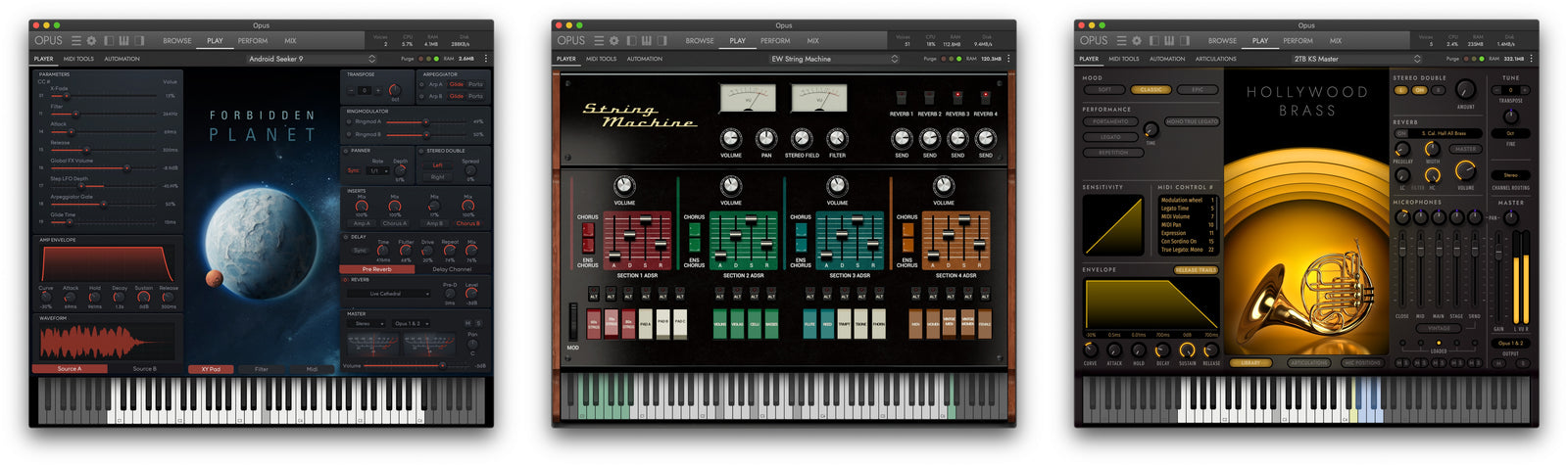Adjust the Mod slider in String Machine
Viewport: 1568px width, 466px height.
(574, 323)
